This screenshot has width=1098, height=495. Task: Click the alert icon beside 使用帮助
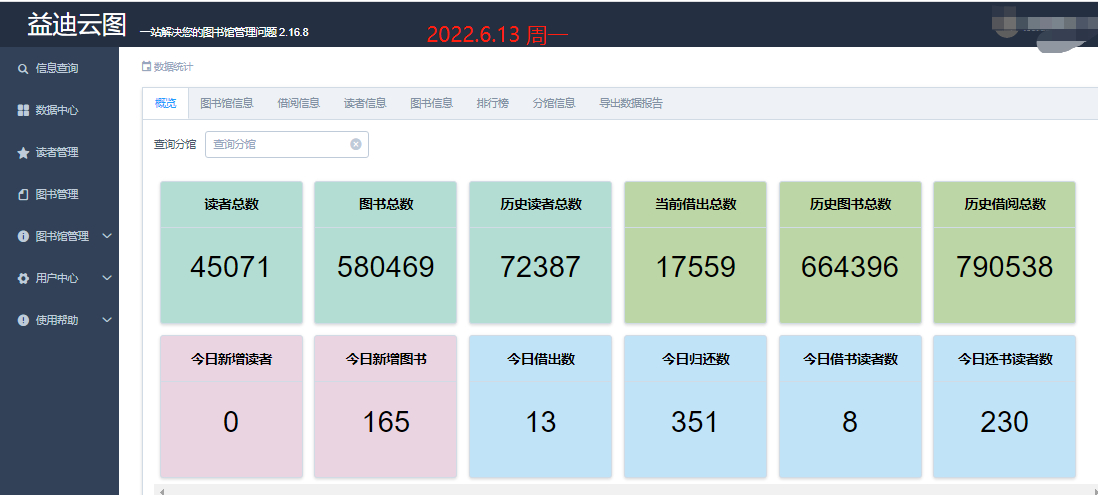coord(23,321)
